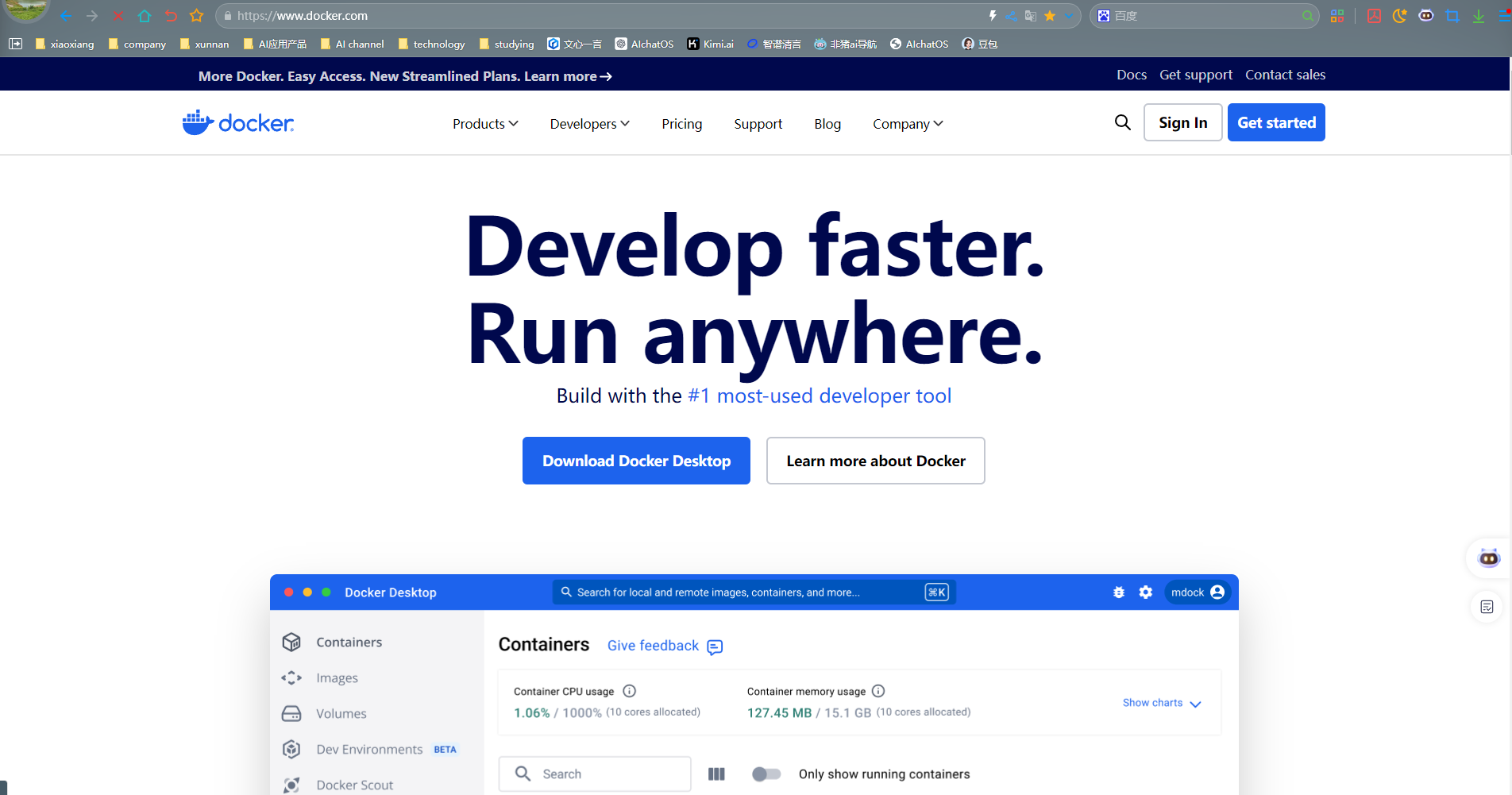Select Containers in Docker Desktop sidebar

point(349,642)
